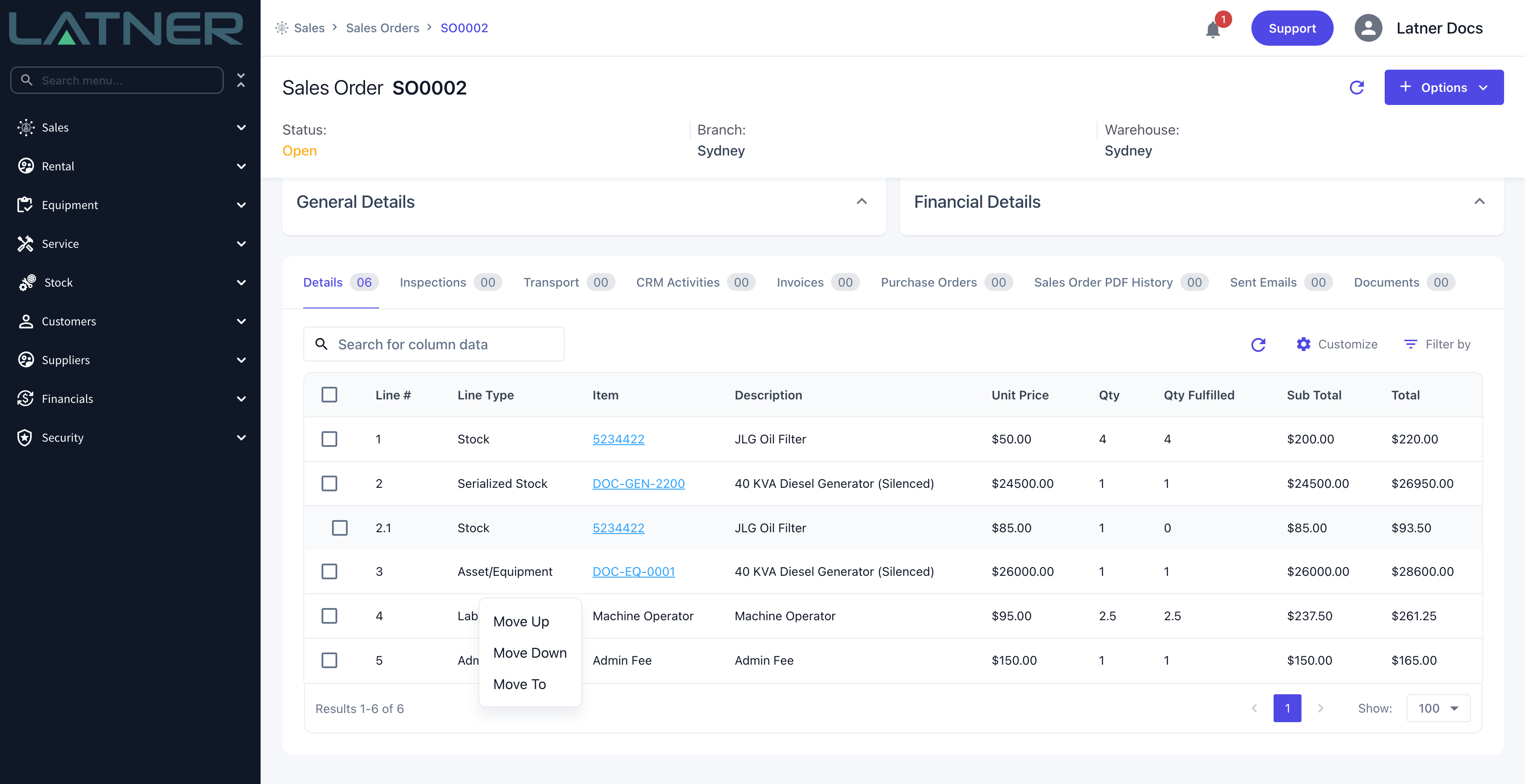Open the notification bell
Image resolution: width=1525 pixels, height=784 pixels.
[1213, 30]
